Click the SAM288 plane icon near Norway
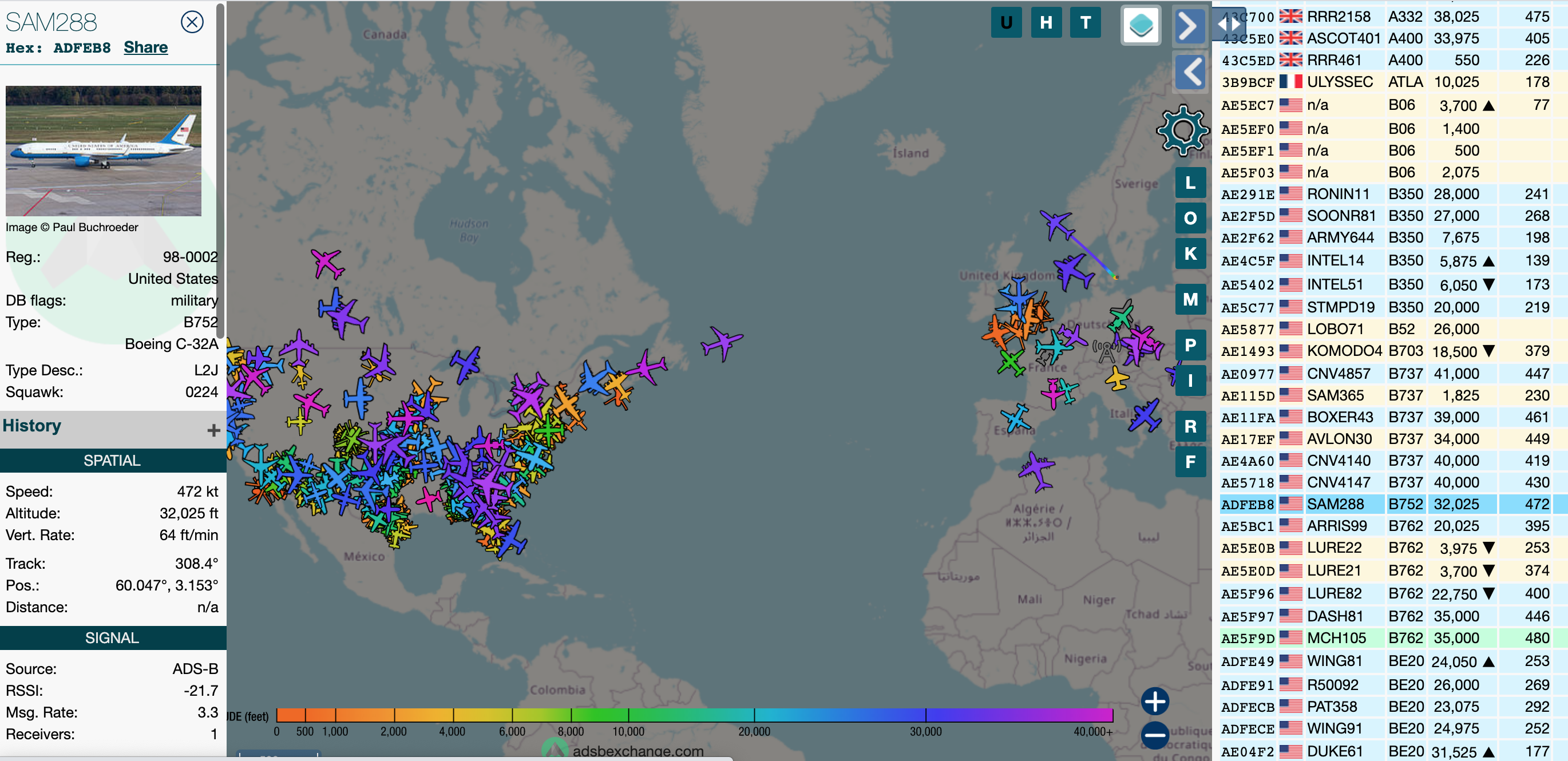Screen dimensions: 1568x761 coord(1057,224)
